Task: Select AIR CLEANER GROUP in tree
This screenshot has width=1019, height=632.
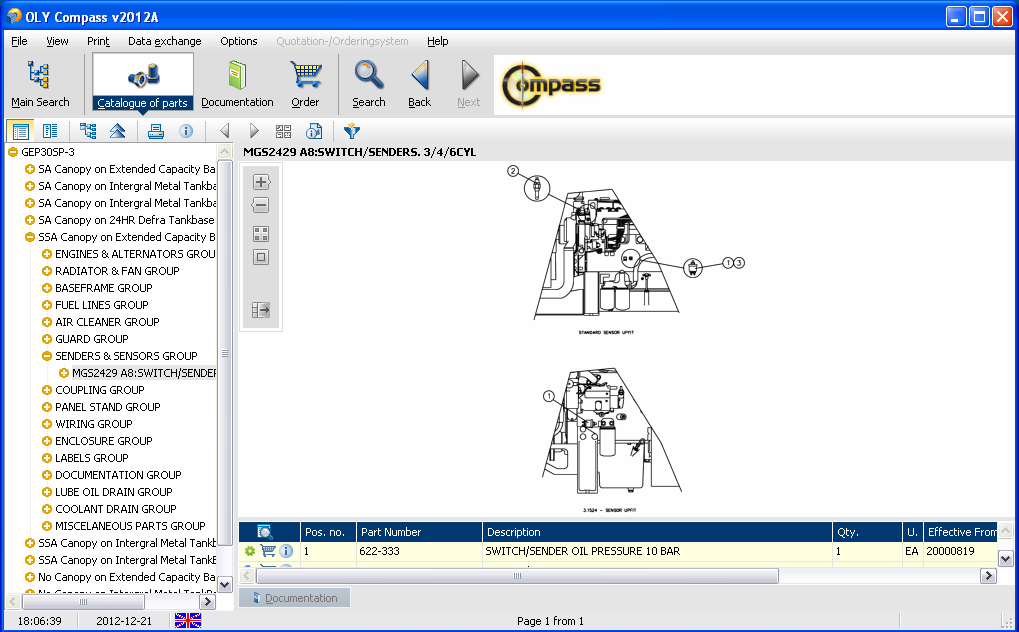Action: 107,322
